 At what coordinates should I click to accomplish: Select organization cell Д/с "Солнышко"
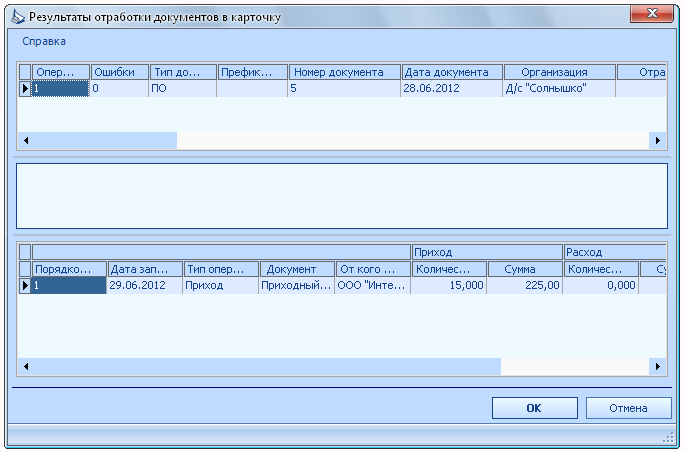[x=559, y=88]
